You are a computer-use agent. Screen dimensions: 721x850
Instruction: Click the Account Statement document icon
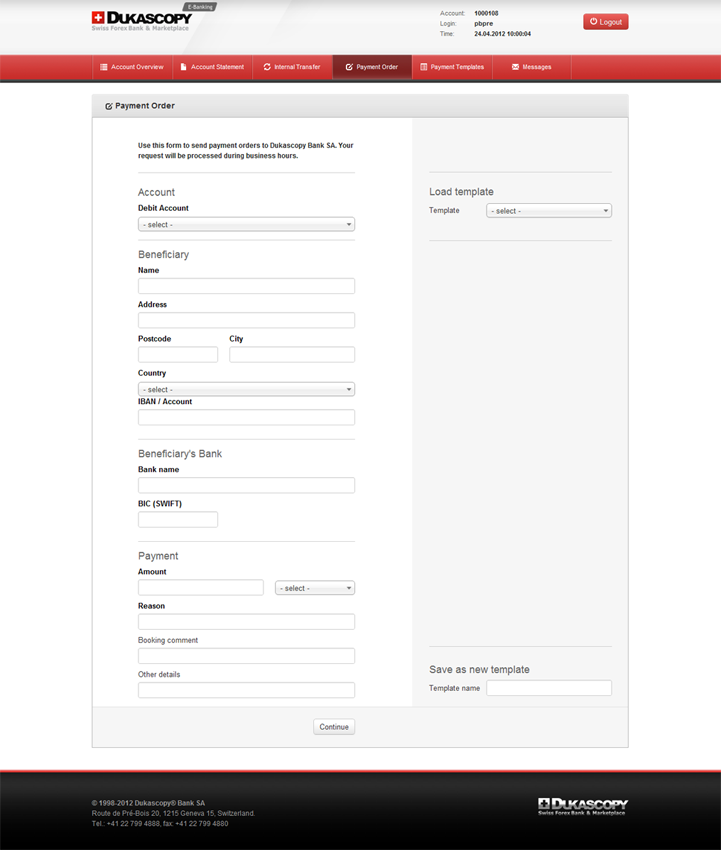[183, 67]
